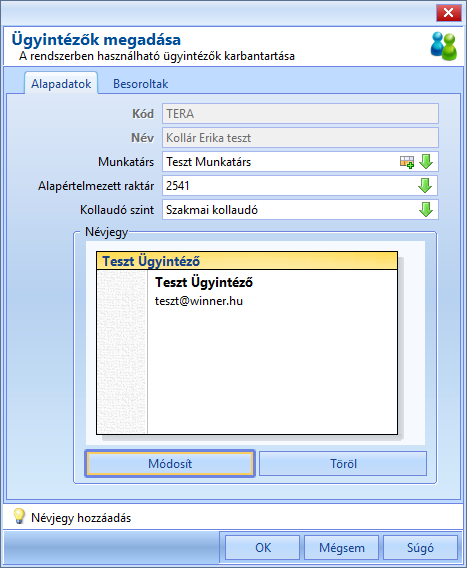Switch to the Besoroltak tab
467x568 pixels.
140,84
